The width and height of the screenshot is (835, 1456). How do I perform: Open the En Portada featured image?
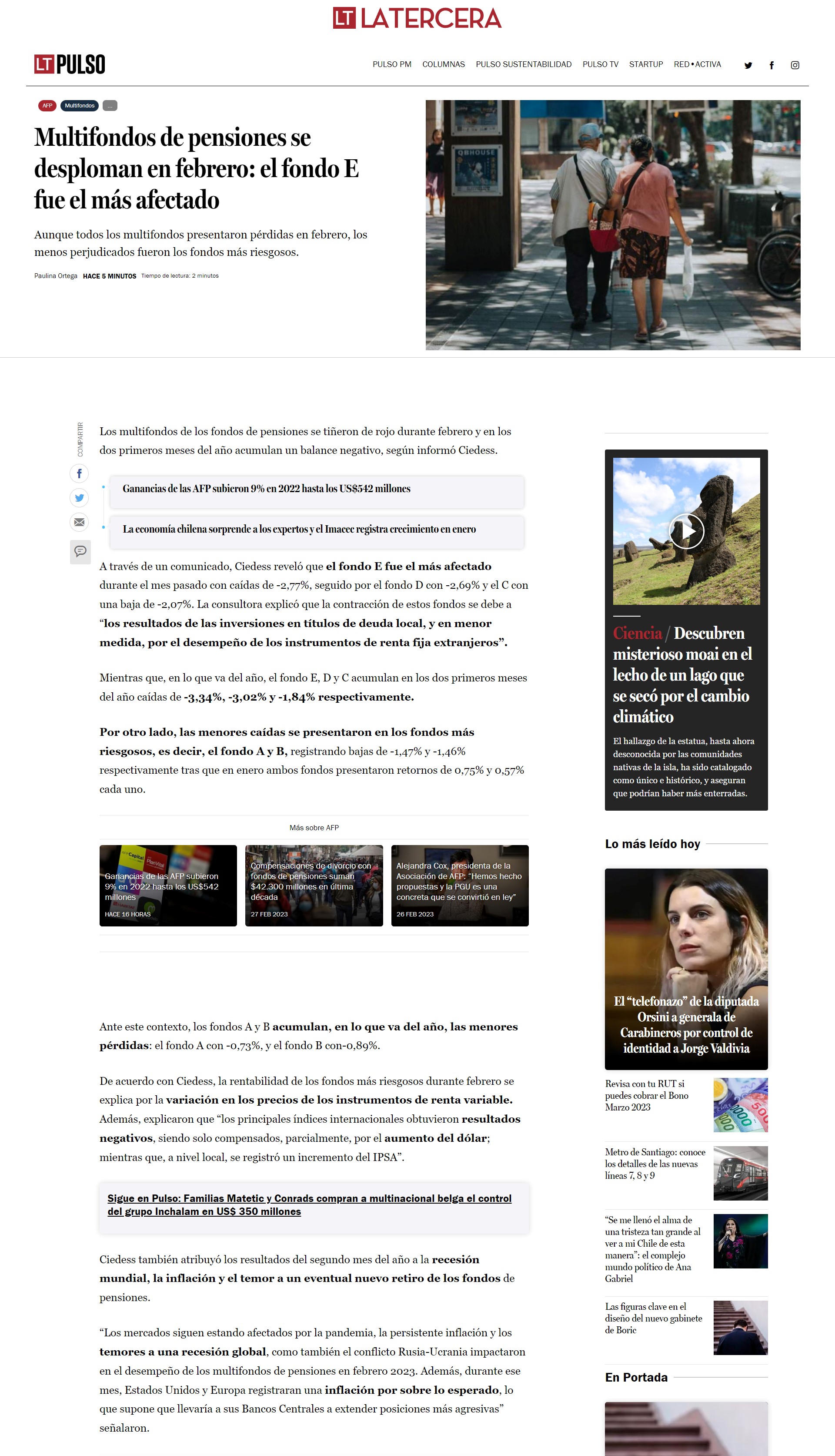[686, 1429]
